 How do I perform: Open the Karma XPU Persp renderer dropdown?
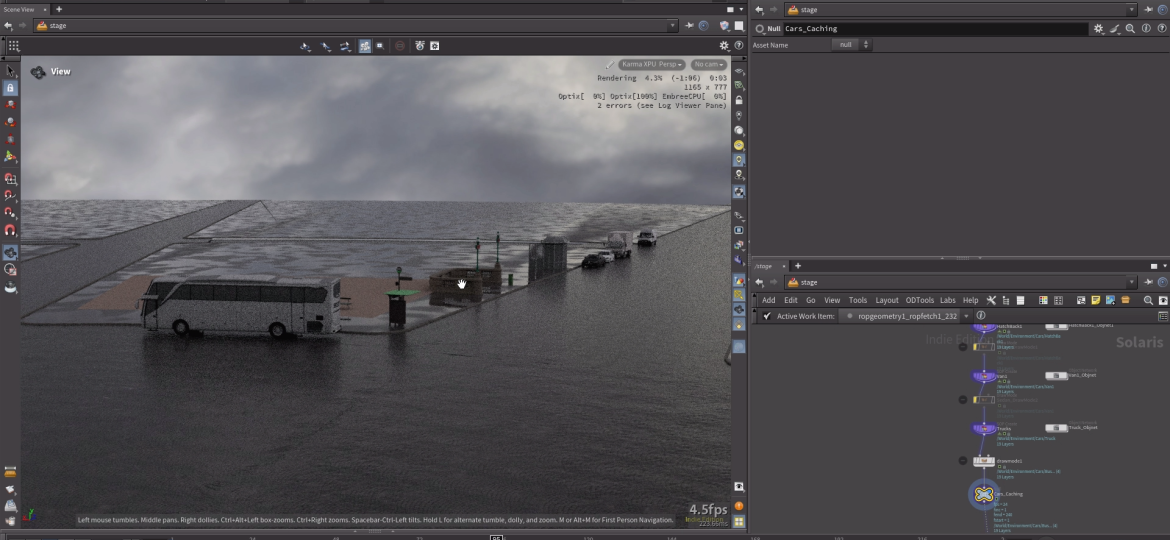(x=652, y=64)
